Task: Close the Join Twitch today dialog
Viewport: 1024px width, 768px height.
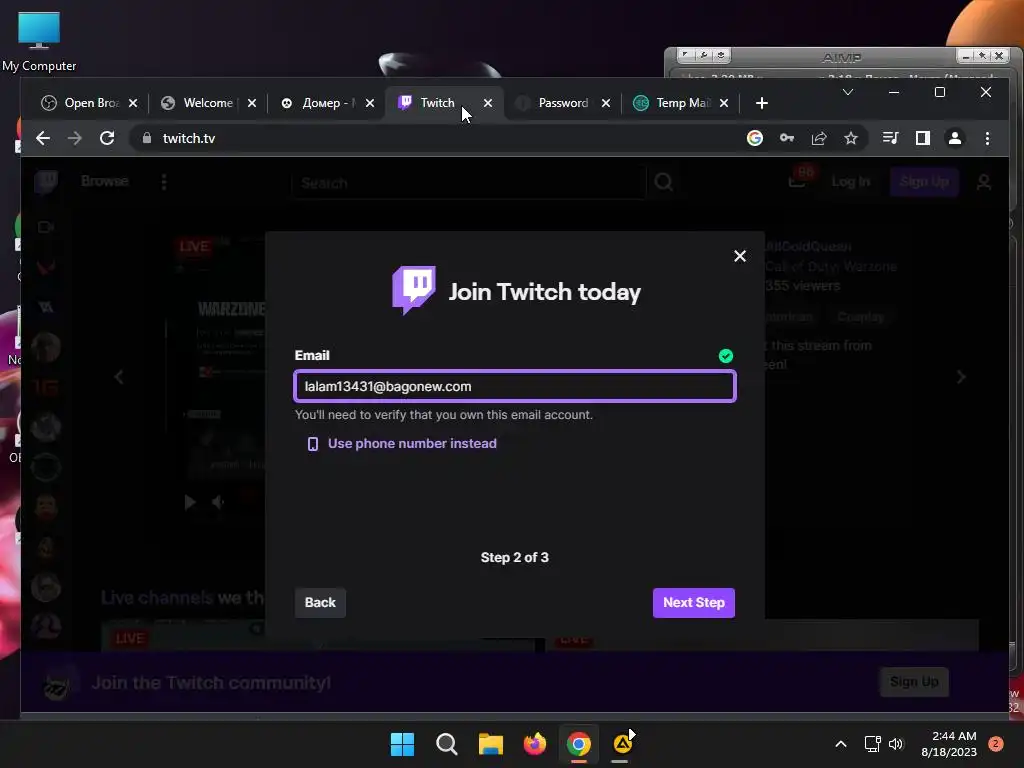Action: coord(739,256)
